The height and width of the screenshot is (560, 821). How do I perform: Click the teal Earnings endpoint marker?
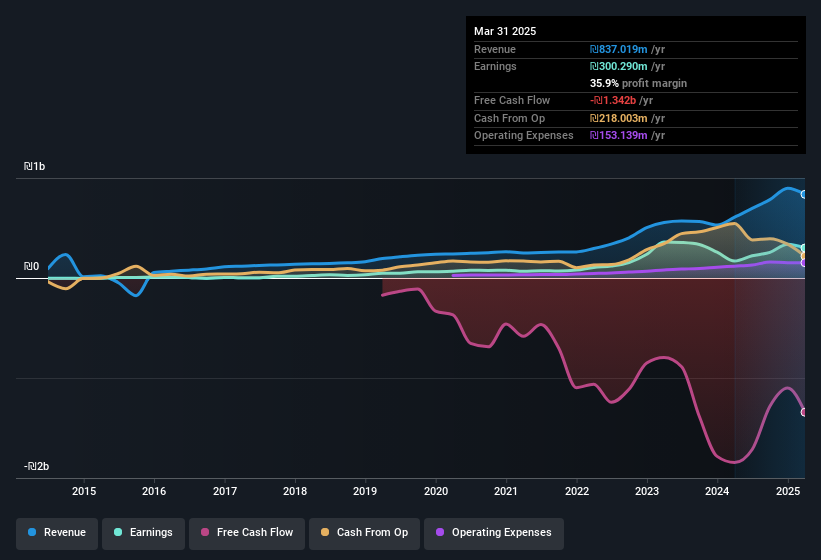804,248
